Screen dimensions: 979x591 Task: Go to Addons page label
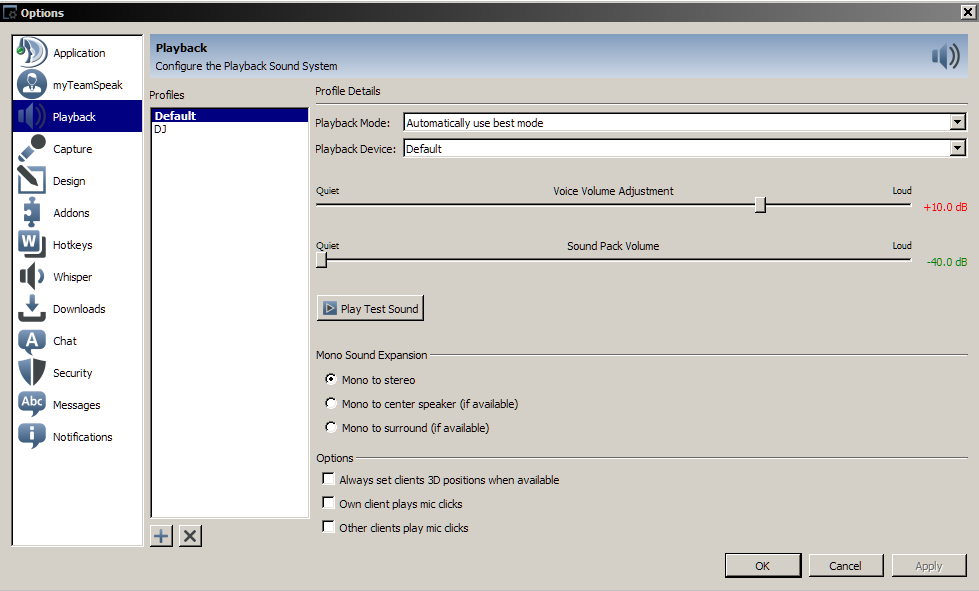pyautogui.click(x=71, y=213)
